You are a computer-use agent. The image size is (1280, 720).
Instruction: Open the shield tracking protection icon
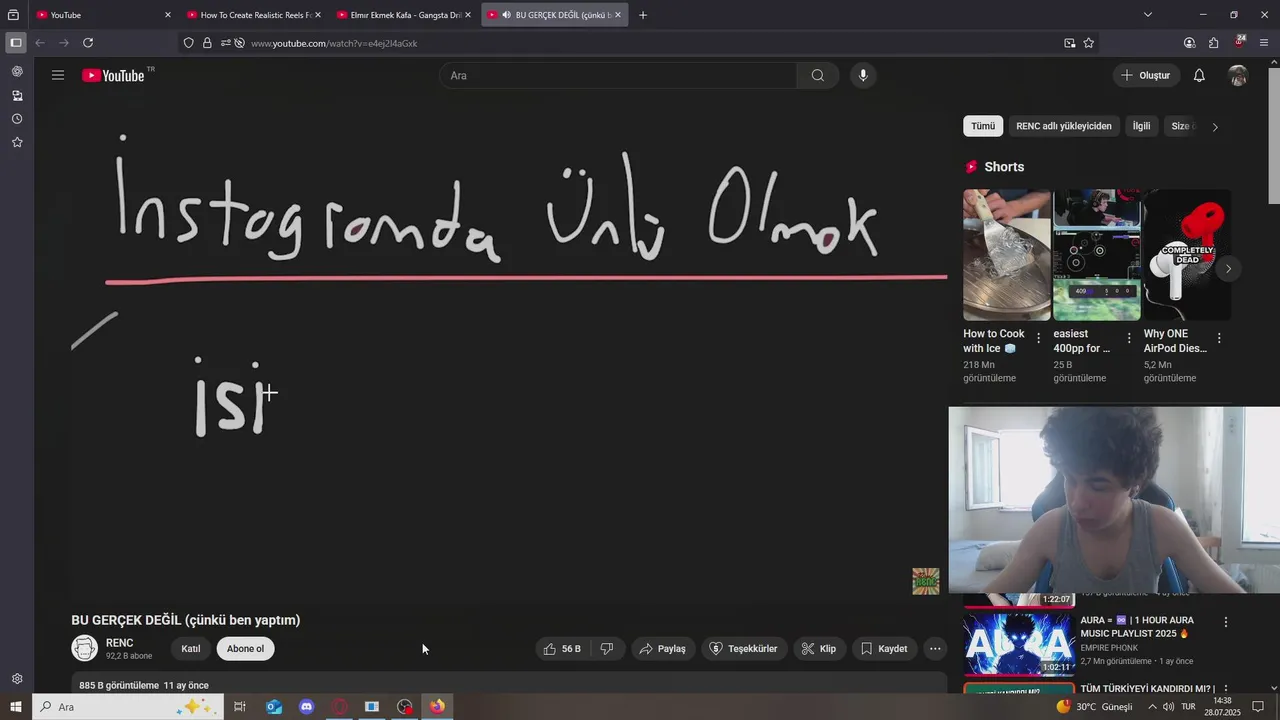(x=189, y=43)
